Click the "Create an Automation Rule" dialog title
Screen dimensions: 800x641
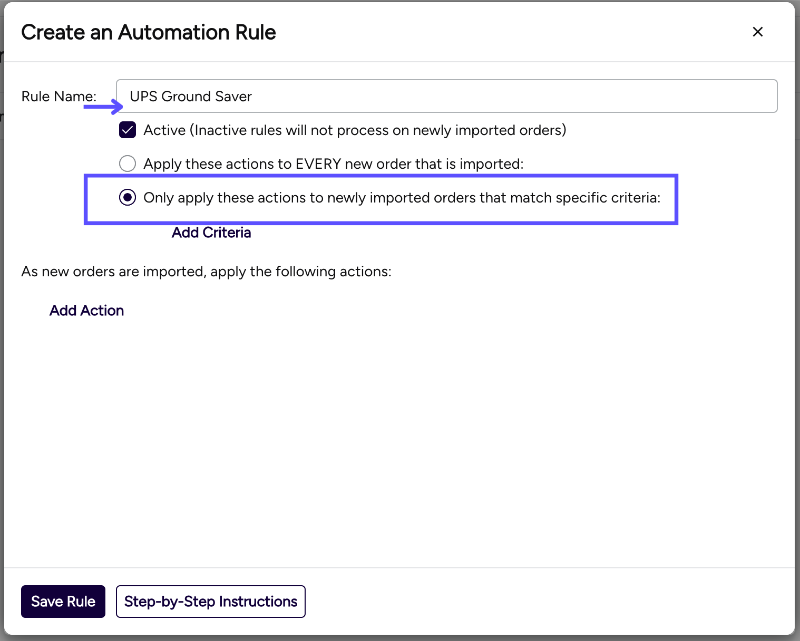[x=148, y=32]
